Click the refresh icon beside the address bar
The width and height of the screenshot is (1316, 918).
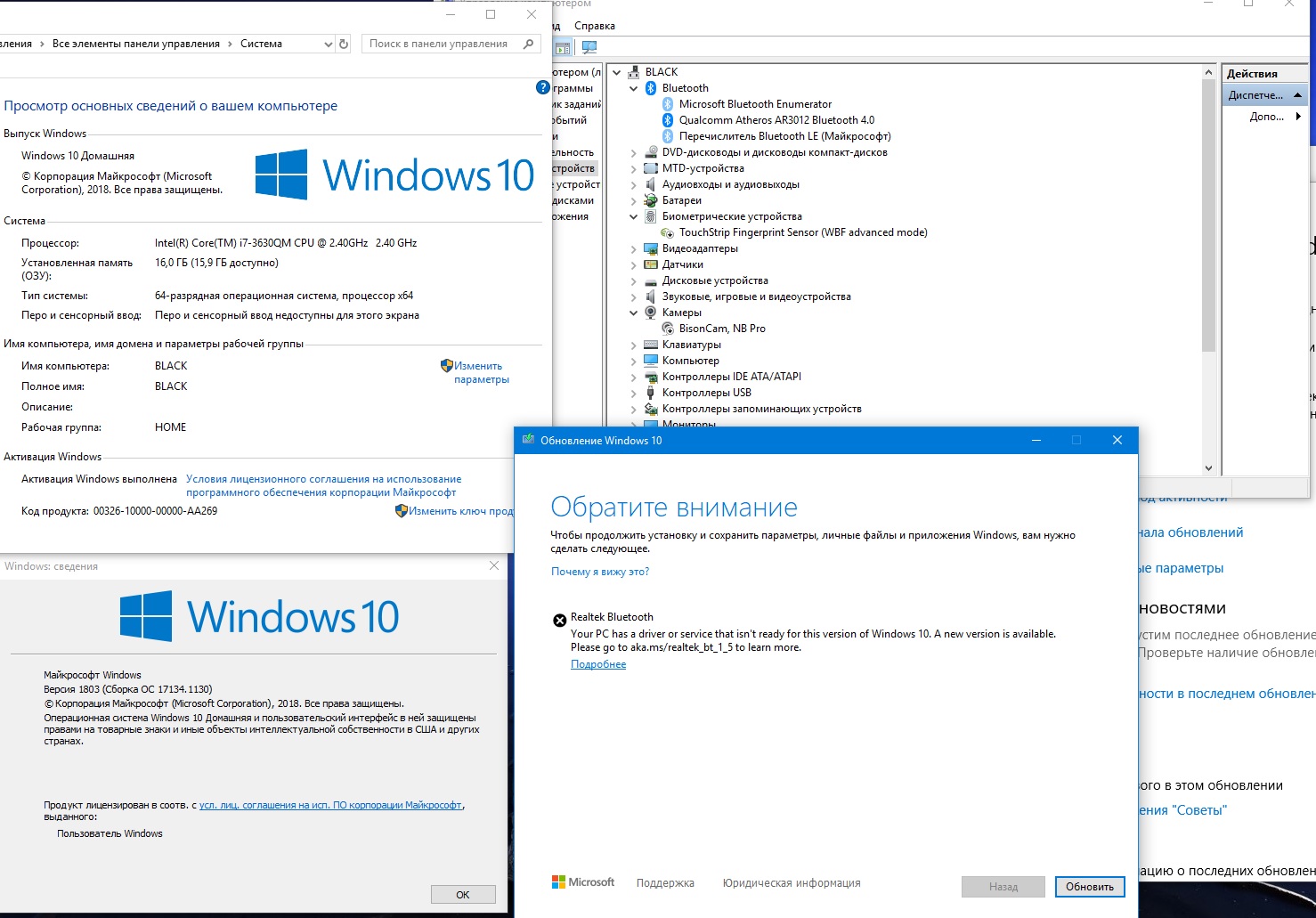coord(344,44)
